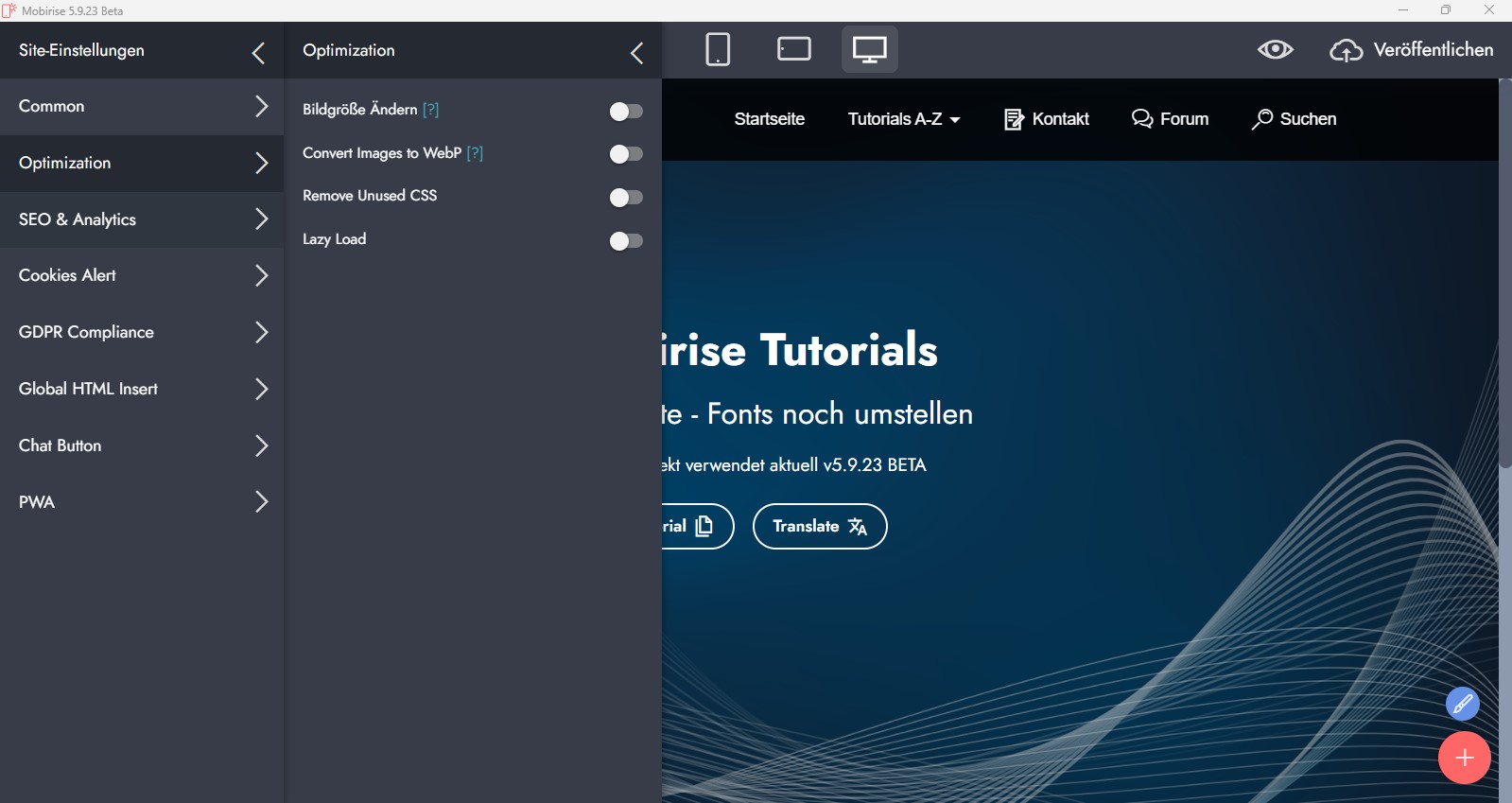Select the Common settings entry

point(142,107)
